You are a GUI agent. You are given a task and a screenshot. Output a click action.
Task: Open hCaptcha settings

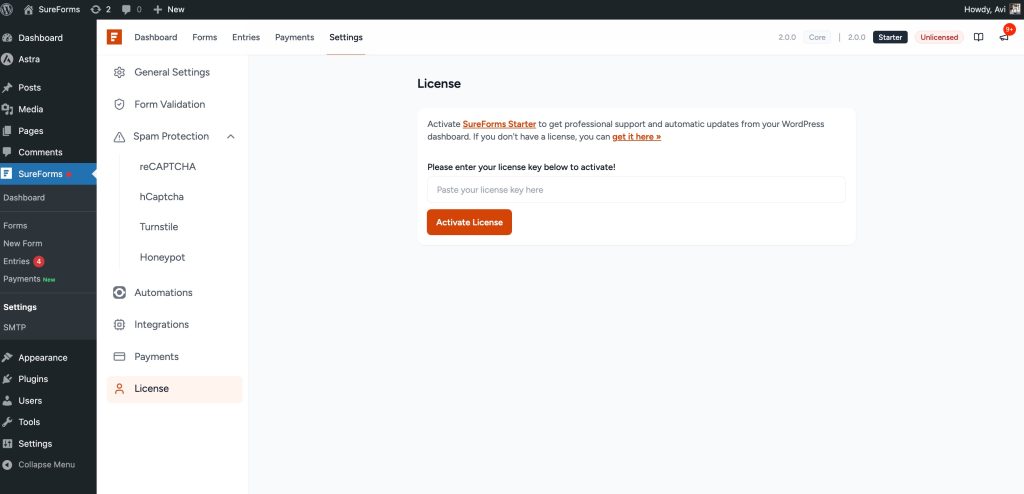pyautogui.click(x=161, y=197)
